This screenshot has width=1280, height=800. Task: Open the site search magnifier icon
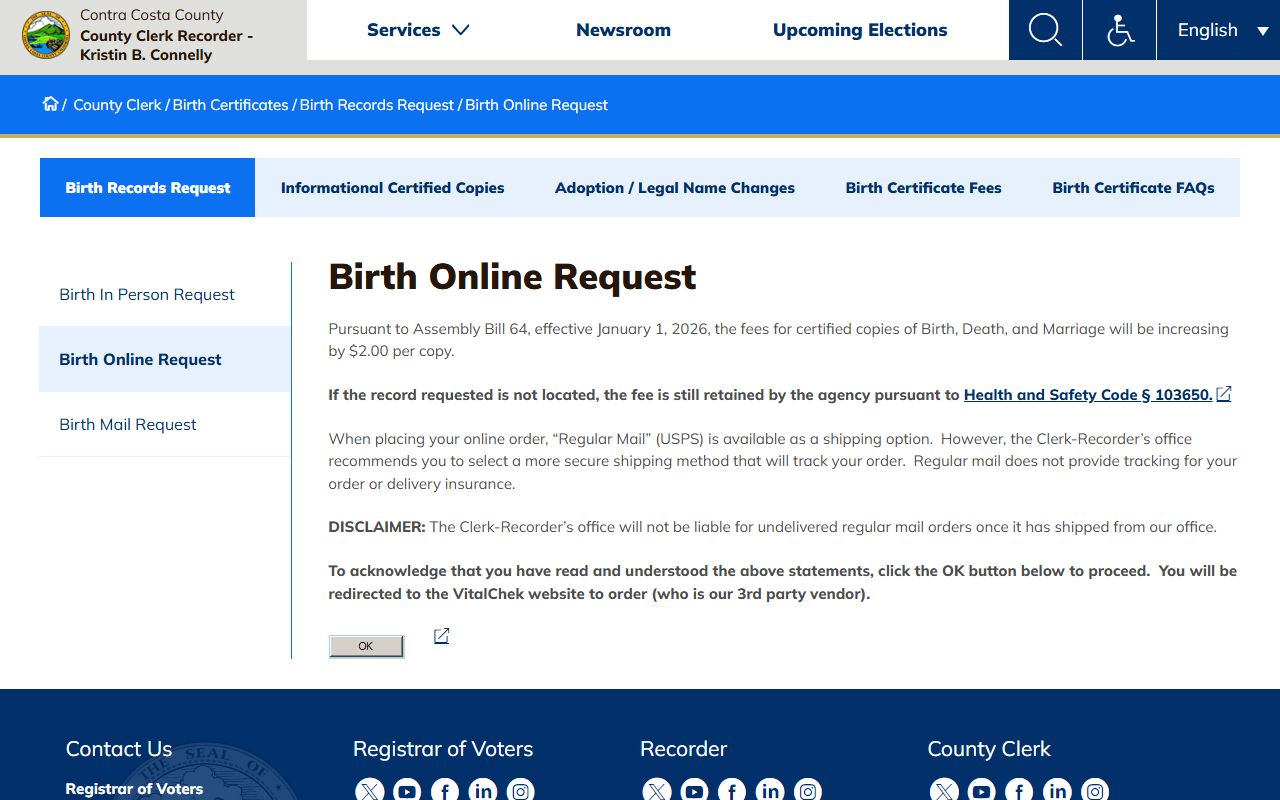coord(1045,30)
